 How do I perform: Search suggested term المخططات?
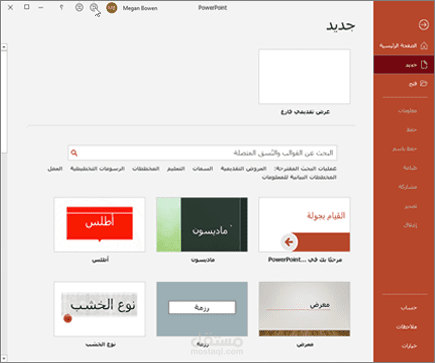click(x=146, y=169)
